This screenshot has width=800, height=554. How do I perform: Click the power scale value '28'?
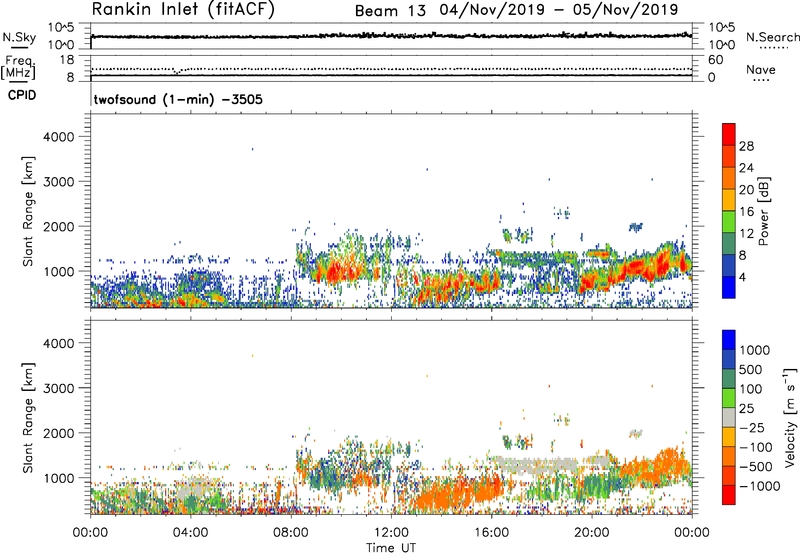tap(746, 146)
